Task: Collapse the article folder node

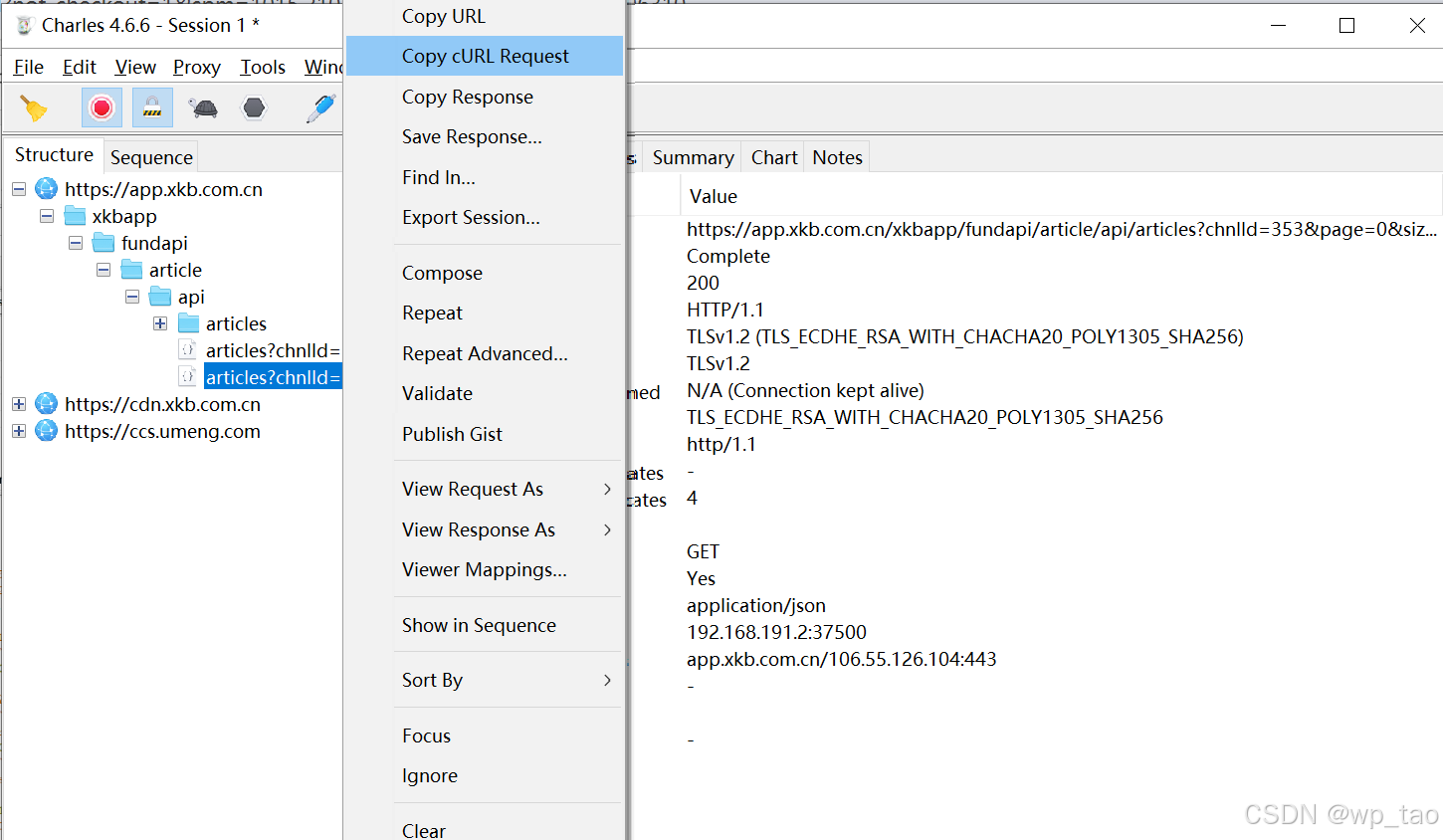Action: (x=103, y=270)
